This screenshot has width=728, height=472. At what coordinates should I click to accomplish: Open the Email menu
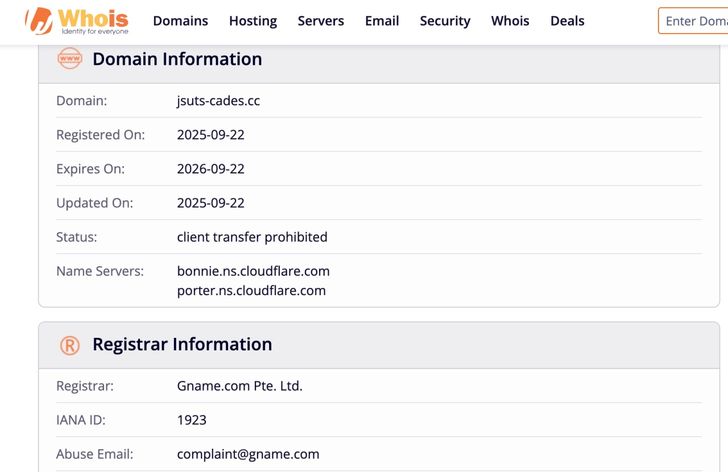[x=382, y=21]
